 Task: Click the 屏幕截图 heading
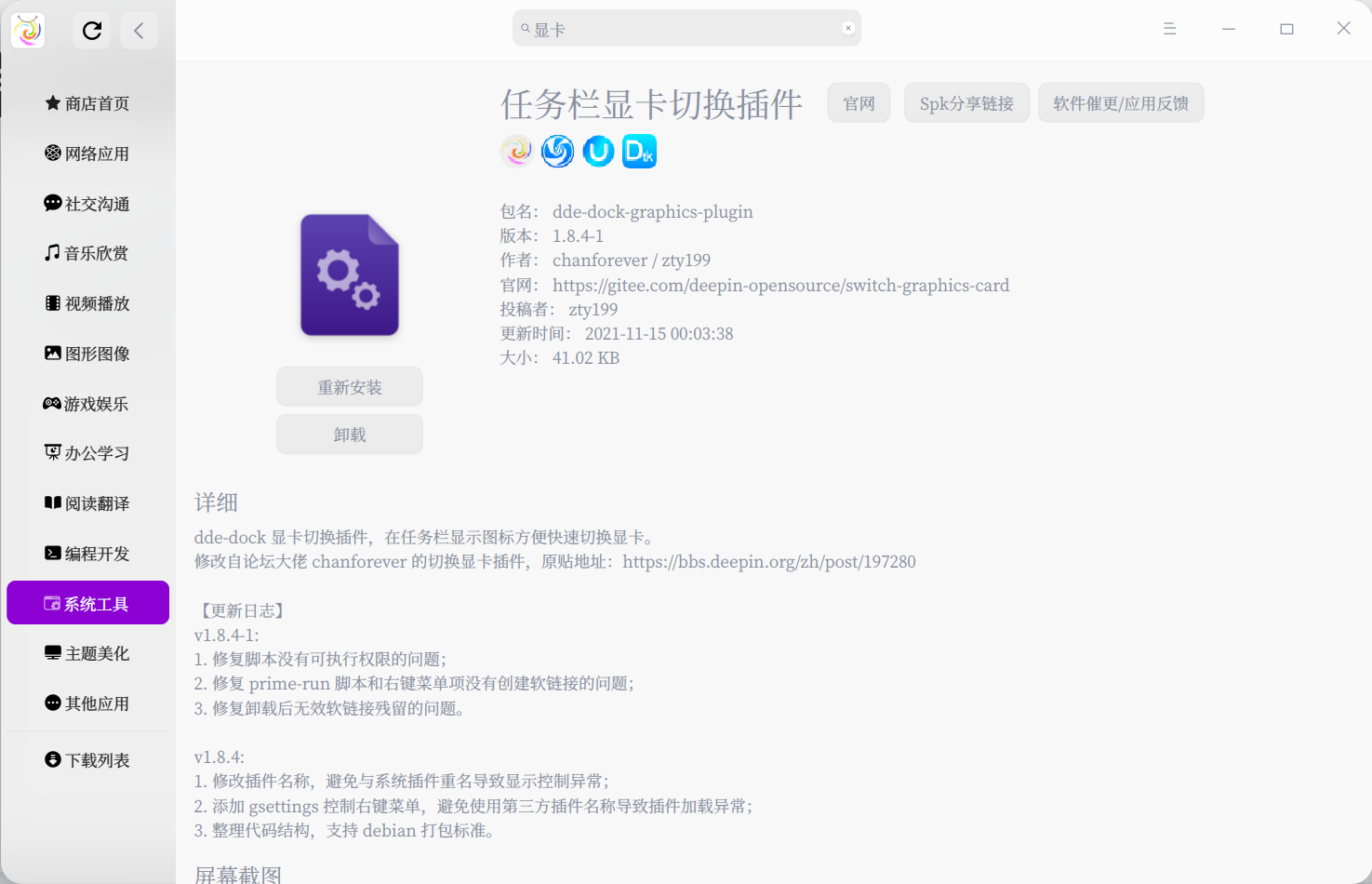pos(238,875)
